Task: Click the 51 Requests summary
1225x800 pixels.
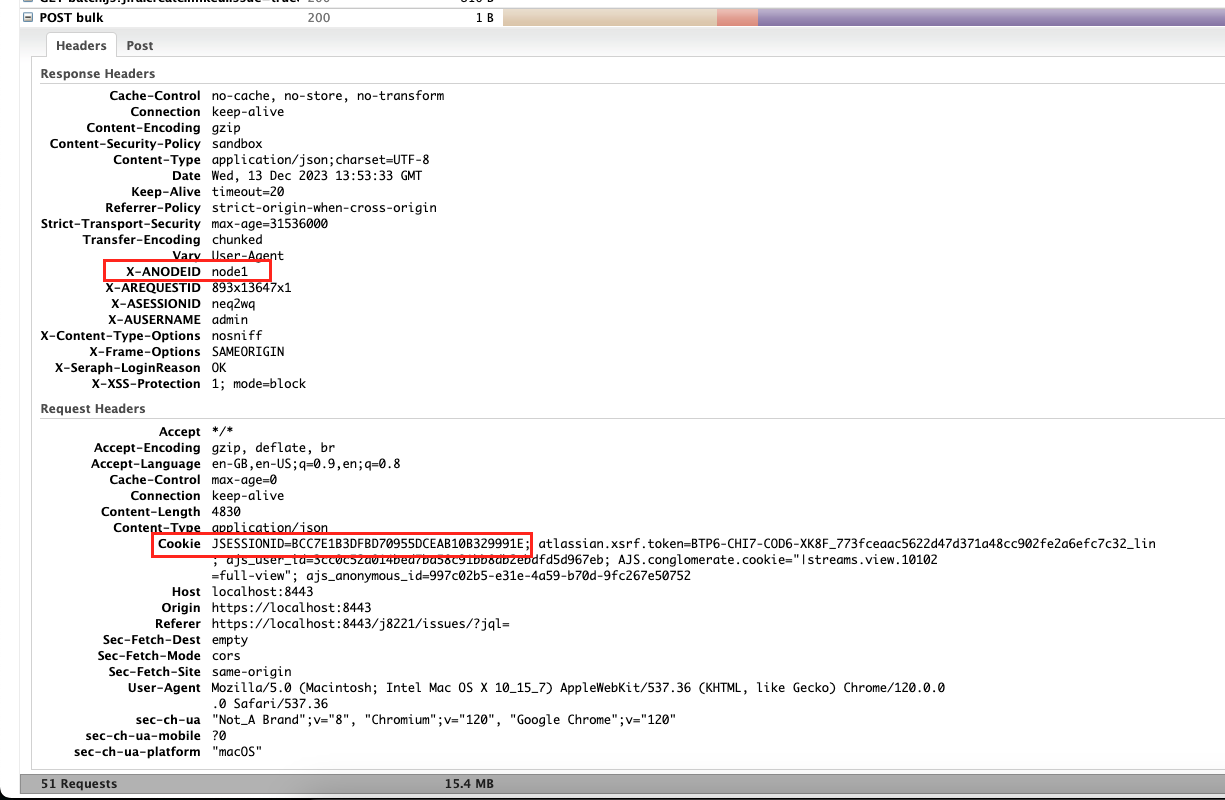Action: pos(79,784)
